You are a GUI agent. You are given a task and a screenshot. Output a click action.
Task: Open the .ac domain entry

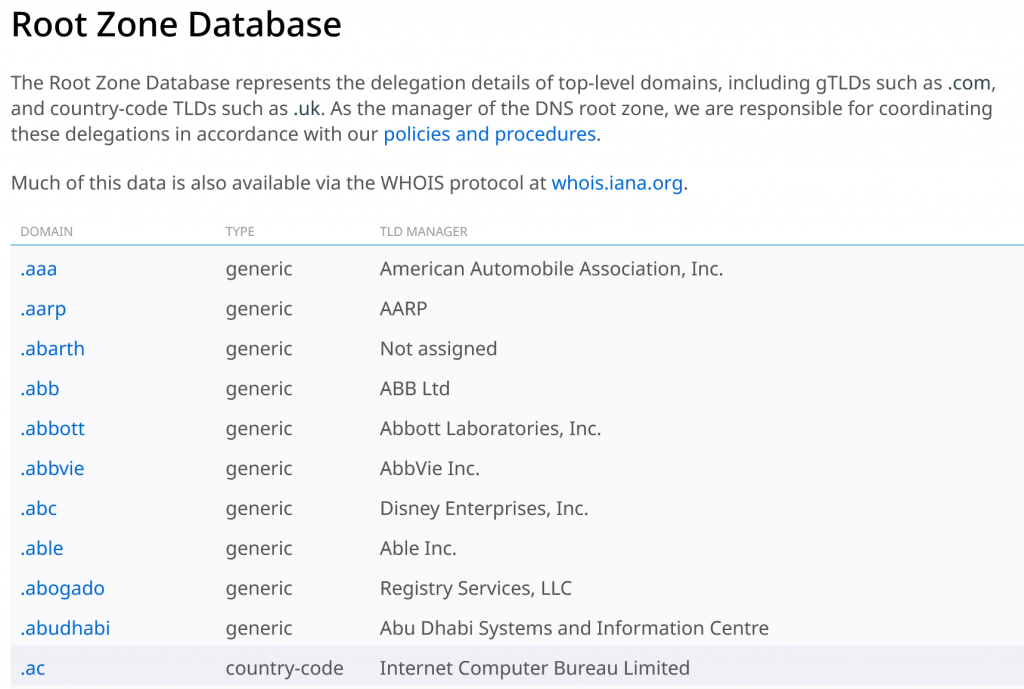point(33,669)
